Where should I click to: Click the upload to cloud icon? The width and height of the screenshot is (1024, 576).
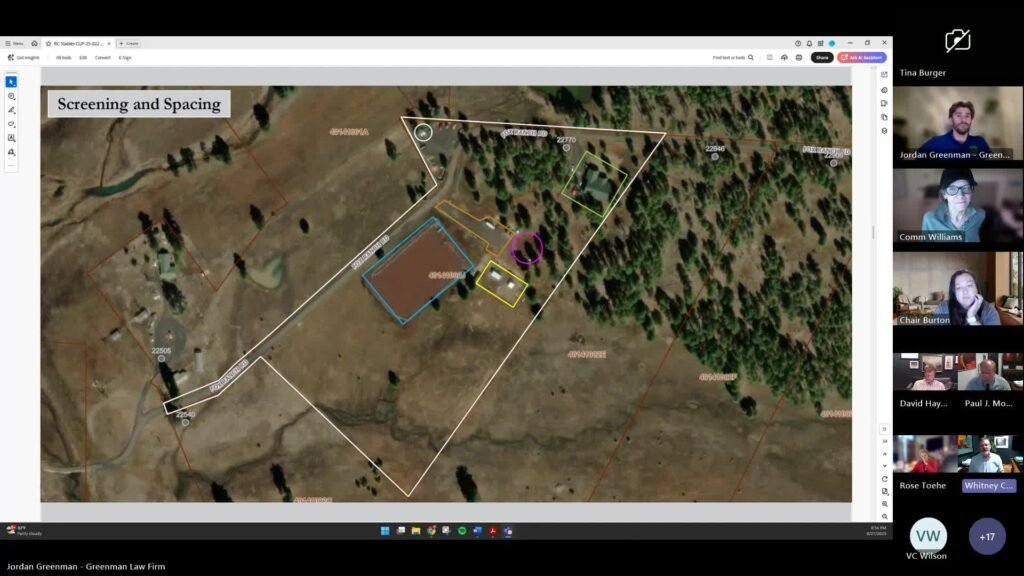tap(783, 58)
